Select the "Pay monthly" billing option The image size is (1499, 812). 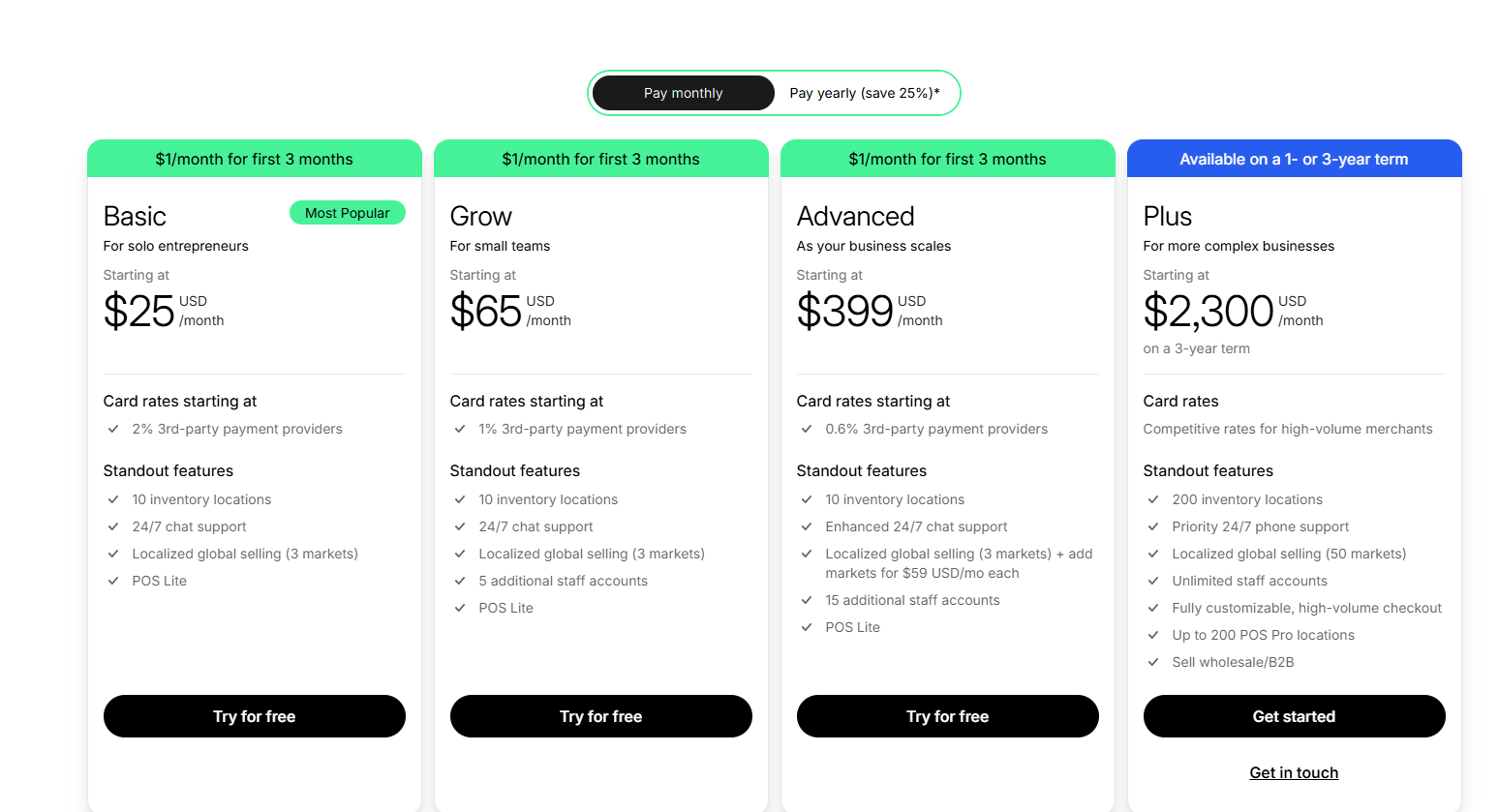[x=683, y=92]
